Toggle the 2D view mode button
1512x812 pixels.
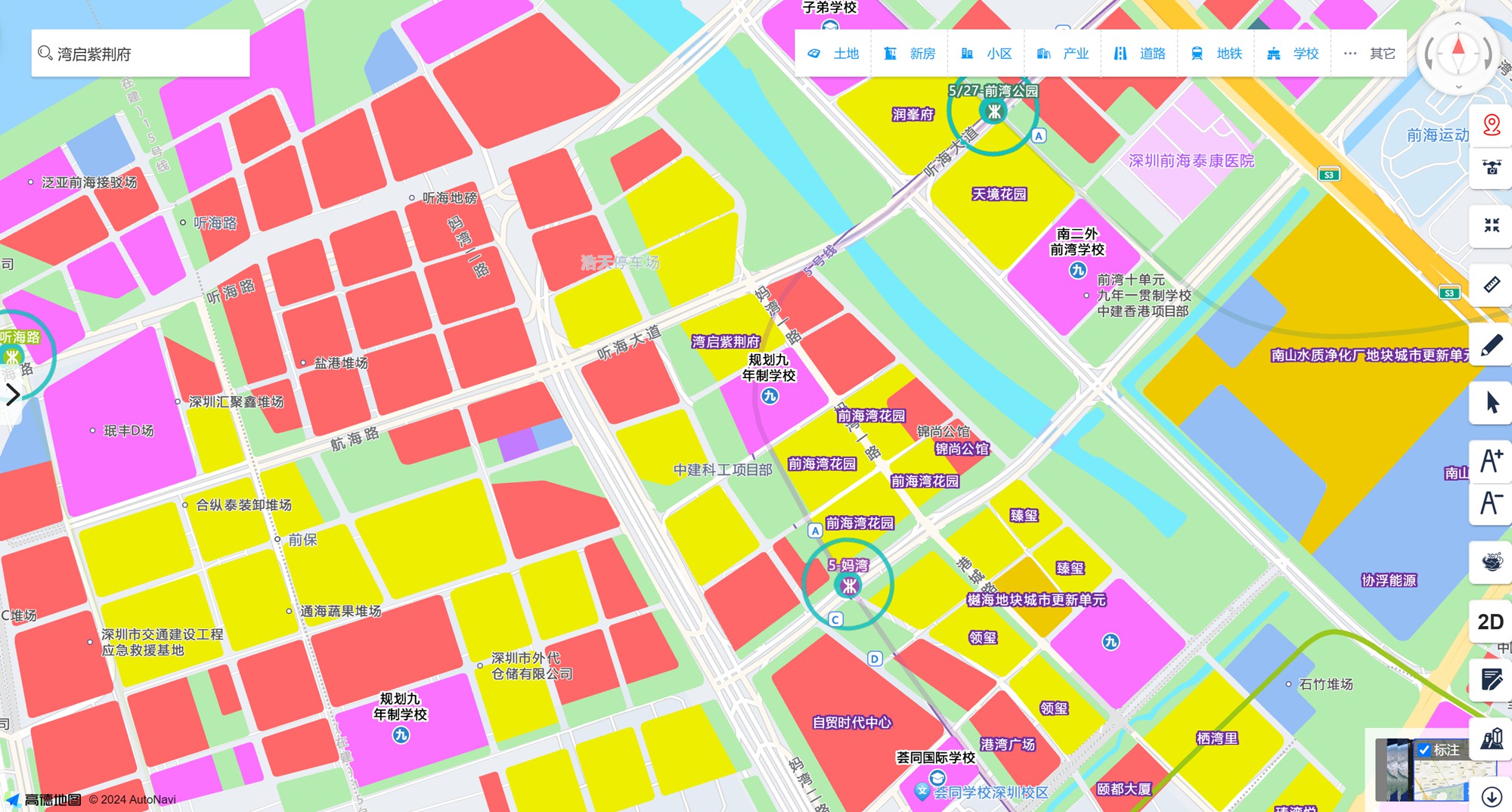pyautogui.click(x=1489, y=621)
